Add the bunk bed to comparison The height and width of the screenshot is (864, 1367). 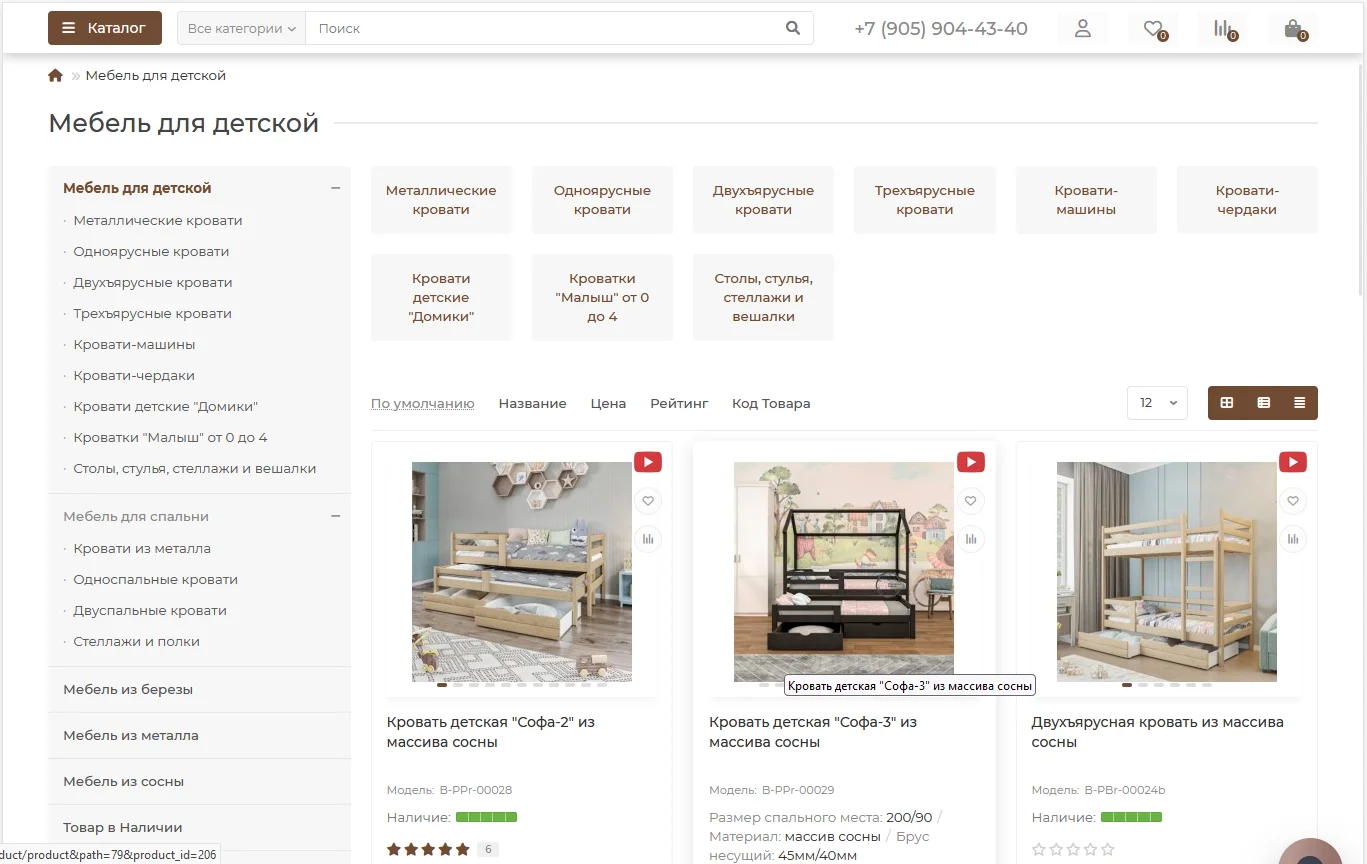click(1293, 539)
